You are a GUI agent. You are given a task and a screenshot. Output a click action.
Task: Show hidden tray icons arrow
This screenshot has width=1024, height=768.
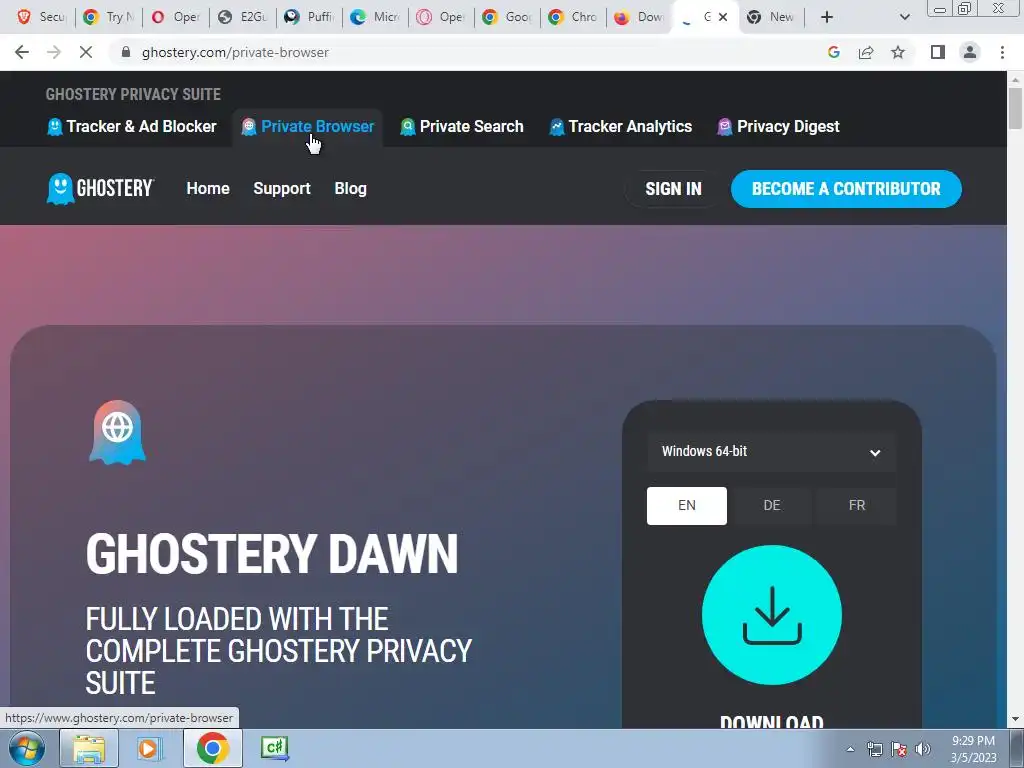(850, 749)
